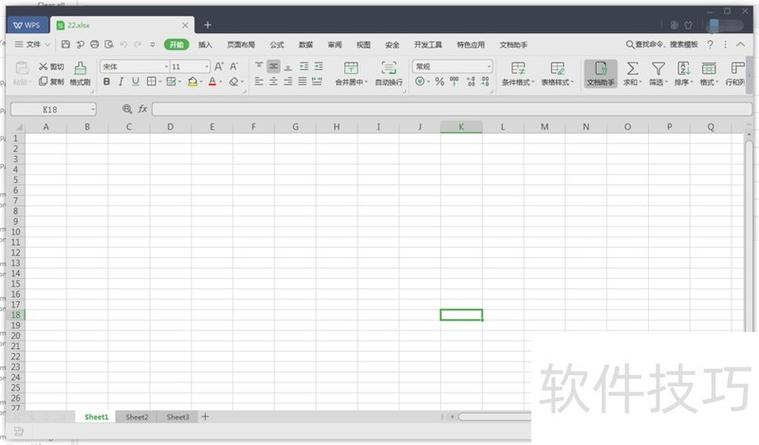Image resolution: width=759 pixels, height=445 pixels.
Task: Click the help question mark icon
Action: click(x=710, y=45)
